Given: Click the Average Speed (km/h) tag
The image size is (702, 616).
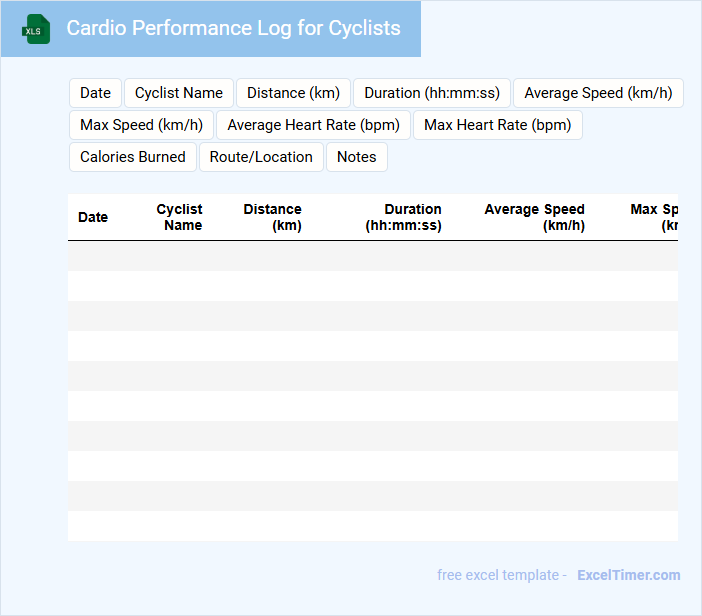Looking at the screenshot, I should pyautogui.click(x=598, y=93).
